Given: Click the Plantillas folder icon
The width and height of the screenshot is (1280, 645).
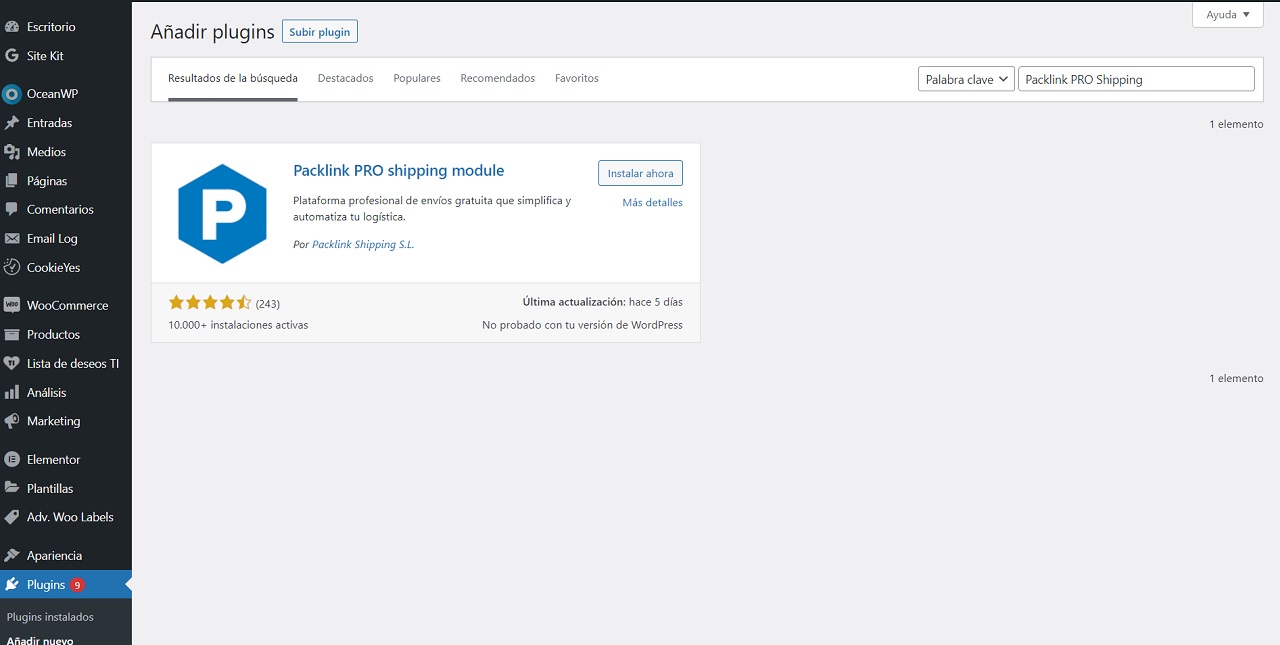Looking at the screenshot, I should 12,489.
